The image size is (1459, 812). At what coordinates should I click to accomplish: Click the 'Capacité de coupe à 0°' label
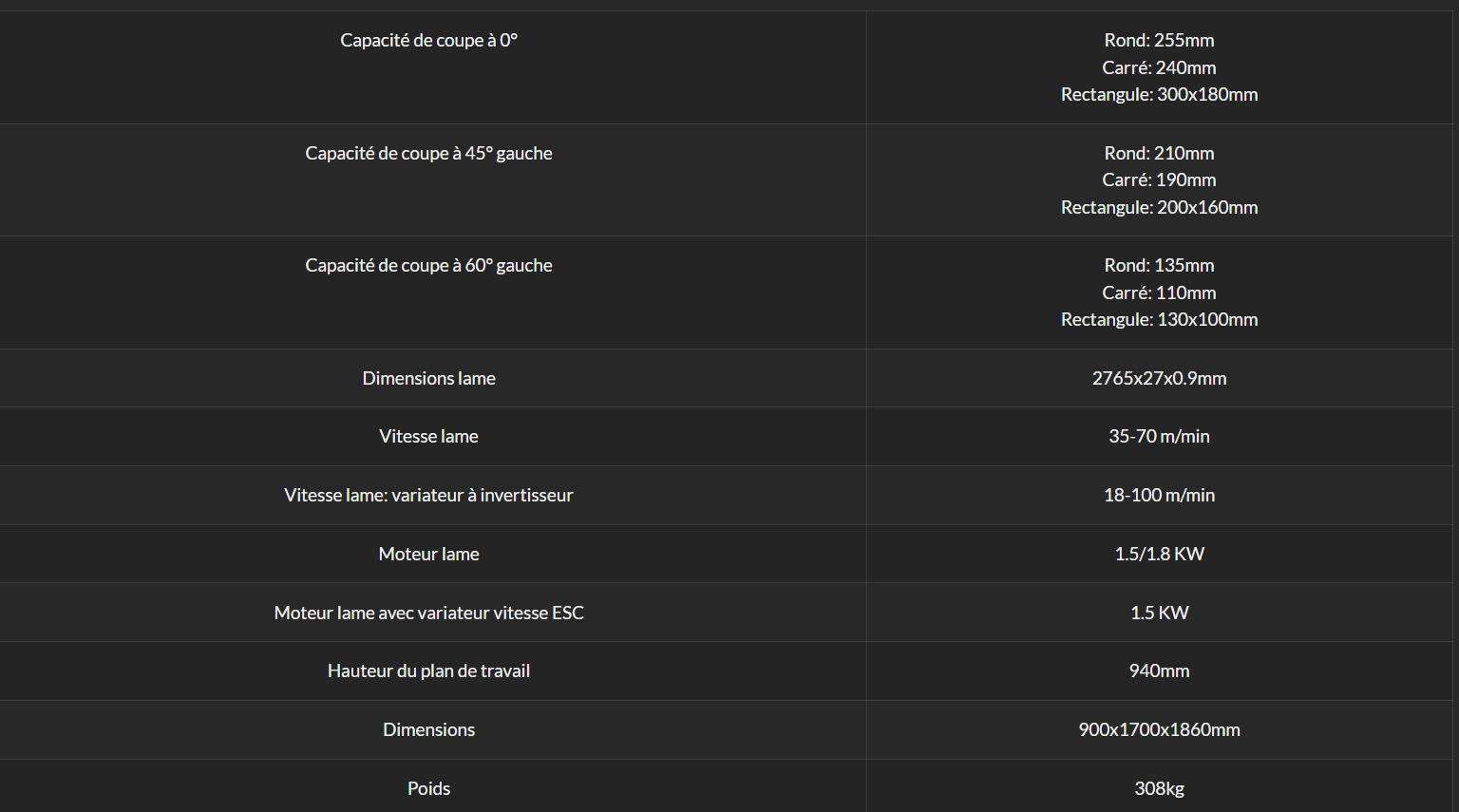coord(428,41)
